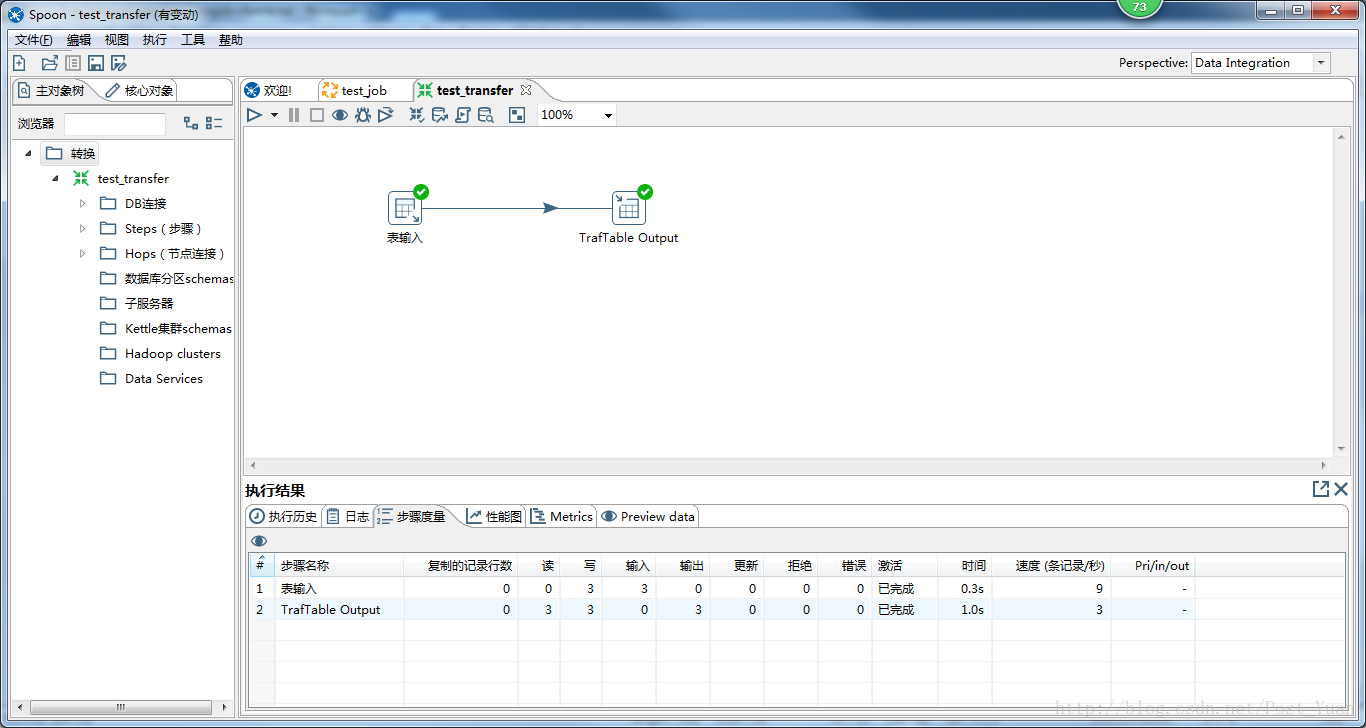Click the hop arrow between steps
1366x728 pixels.
[x=550, y=208]
